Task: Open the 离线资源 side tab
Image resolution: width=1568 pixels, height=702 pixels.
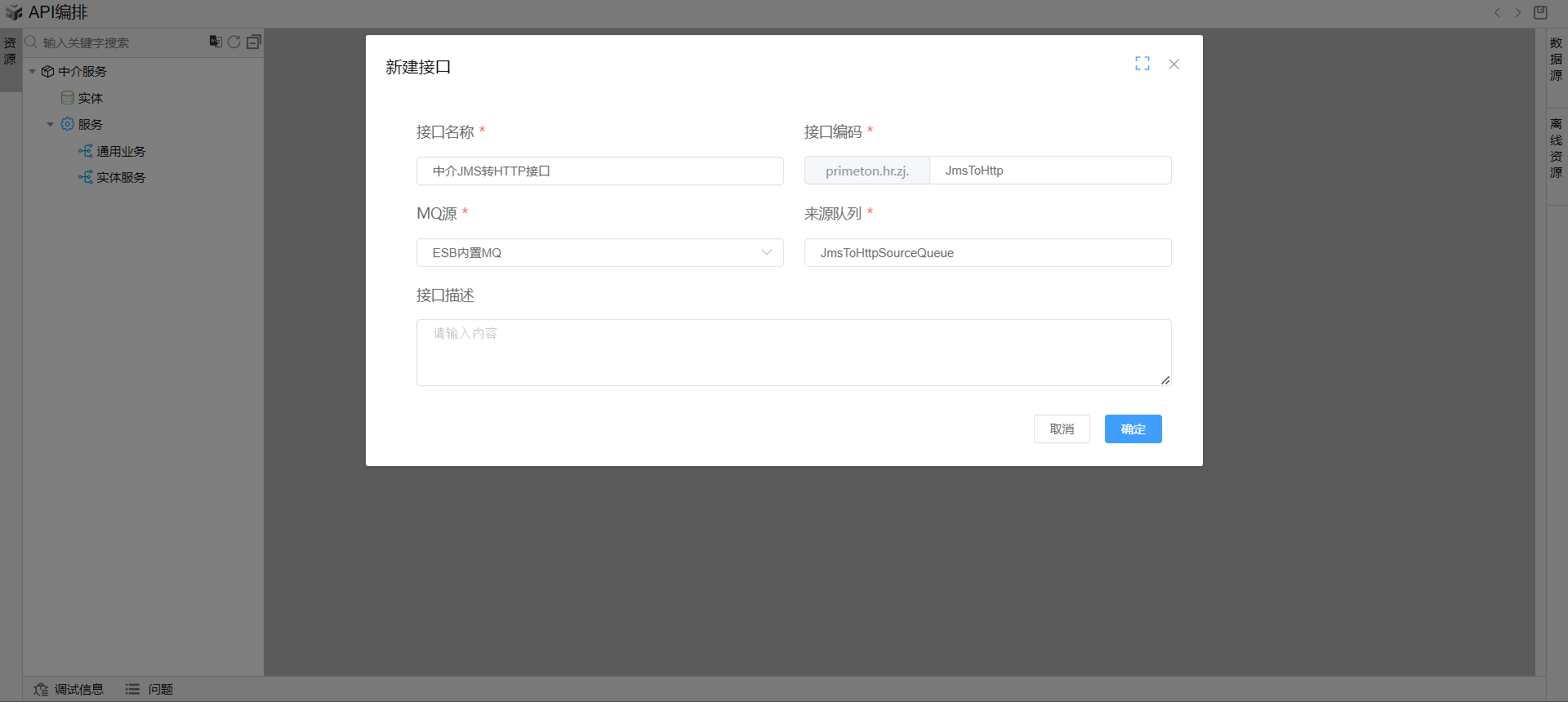Action: [1556, 148]
